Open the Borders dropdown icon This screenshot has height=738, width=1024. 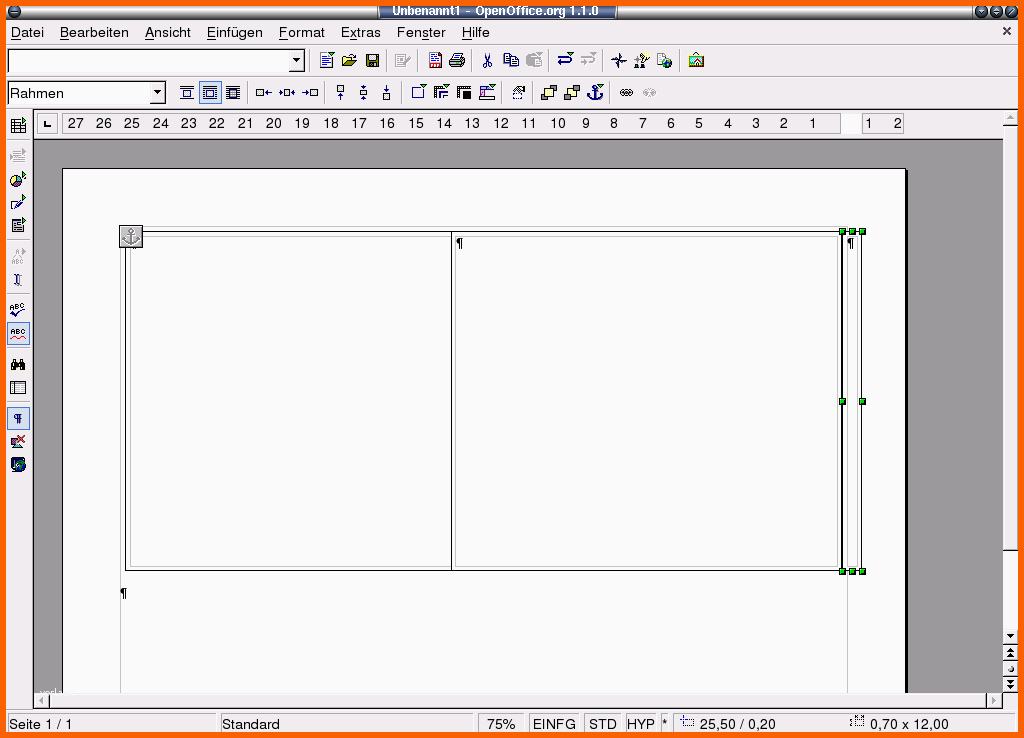418,93
